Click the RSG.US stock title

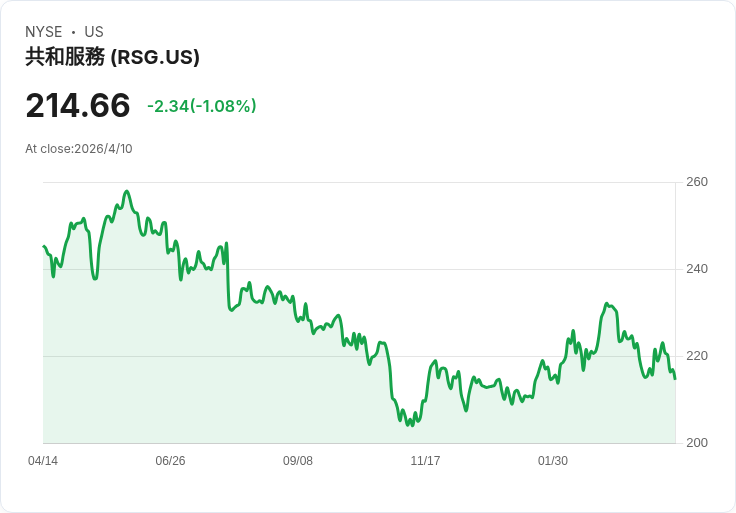click(x=112, y=57)
